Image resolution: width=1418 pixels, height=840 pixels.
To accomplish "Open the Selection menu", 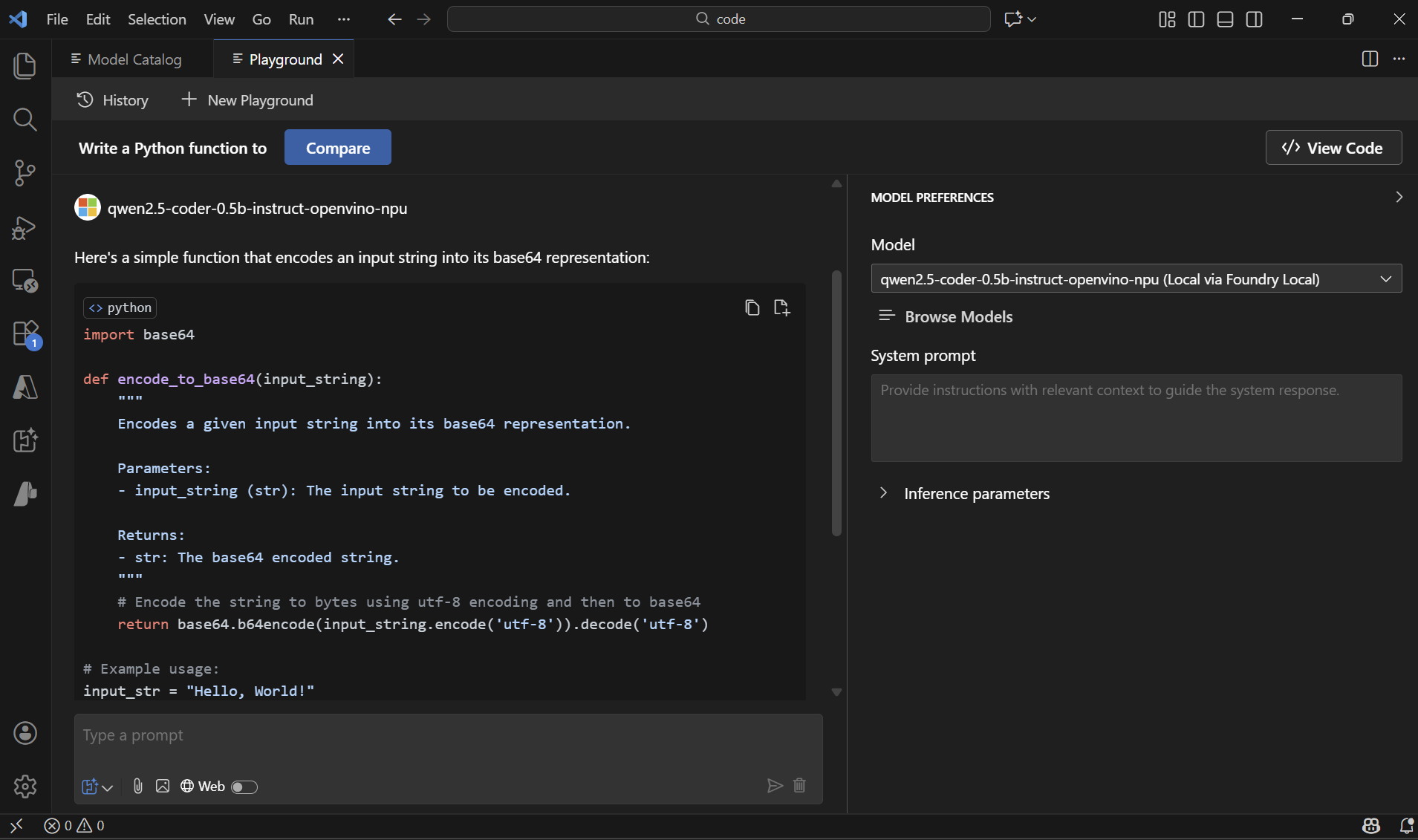I will (x=157, y=19).
